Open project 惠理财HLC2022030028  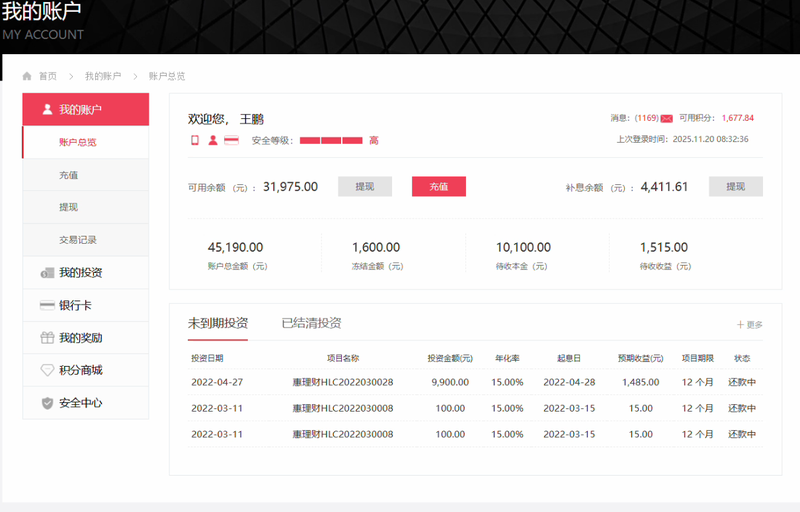point(343,382)
